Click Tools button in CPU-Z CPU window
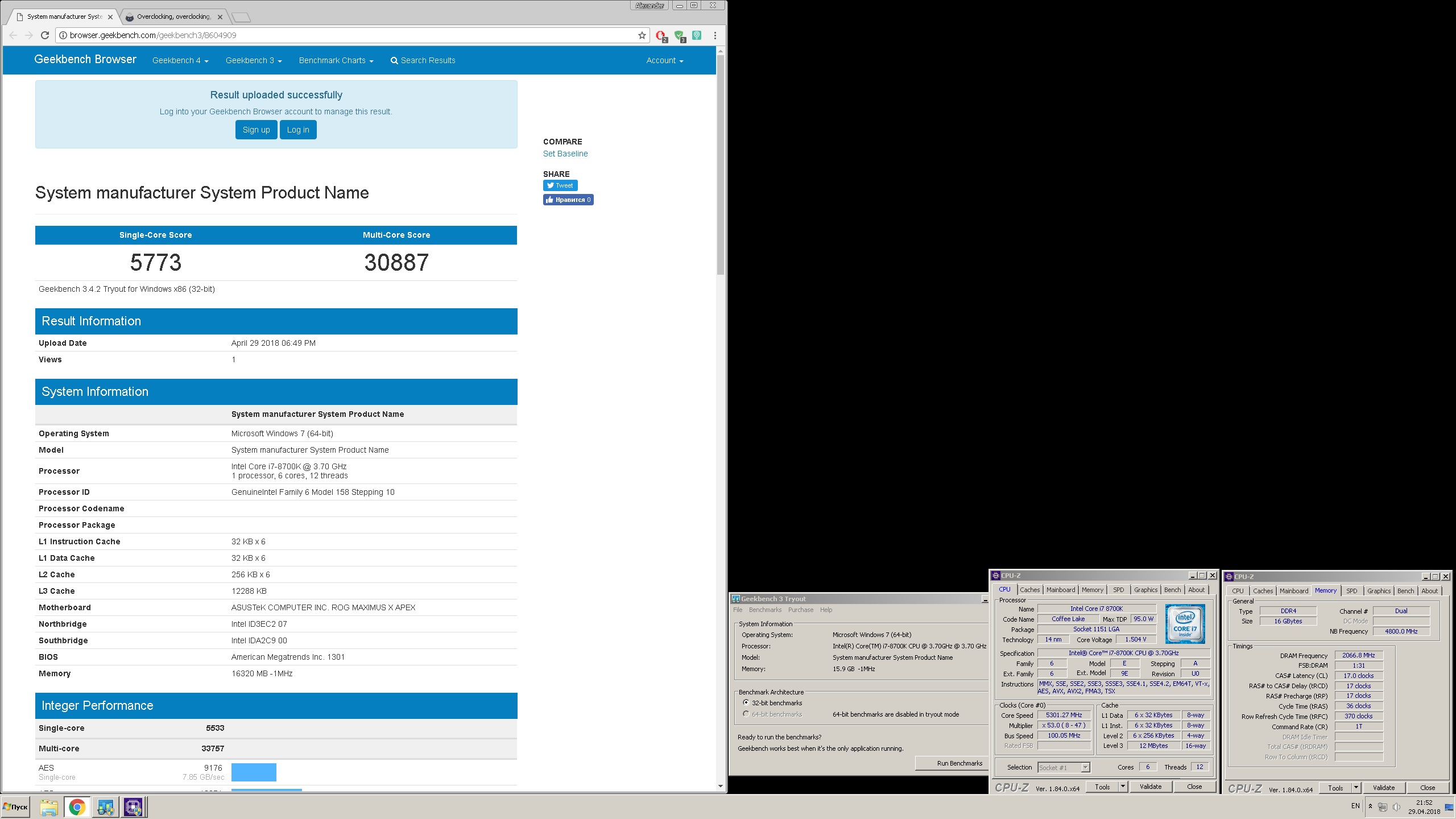Screen dimensions: 1456x819 [1102, 787]
